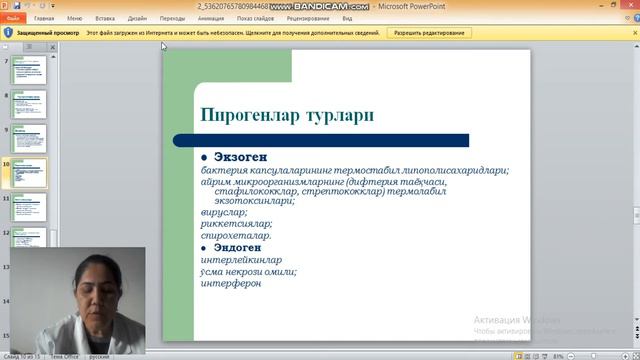The height and width of the screenshot is (360, 640).
Task: Select slide 9 thumbnail
Action: point(29,139)
